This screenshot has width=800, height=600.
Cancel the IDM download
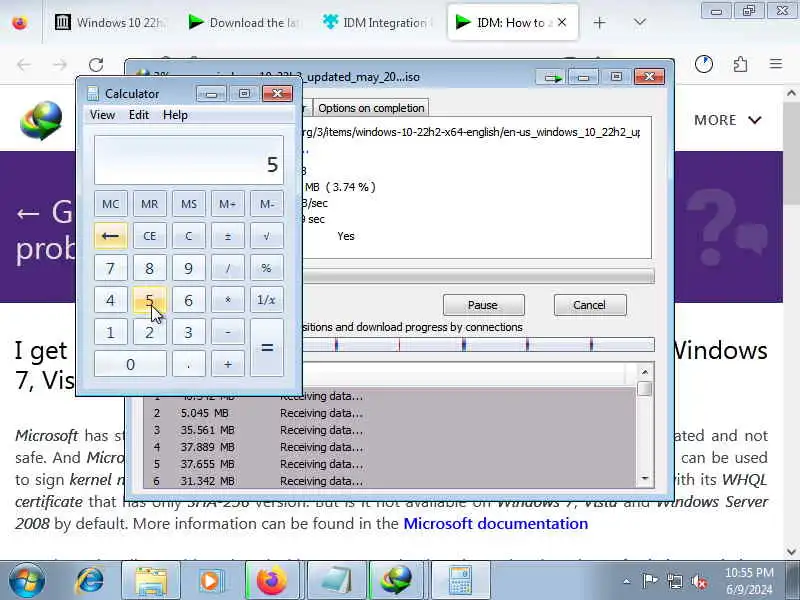coord(590,305)
